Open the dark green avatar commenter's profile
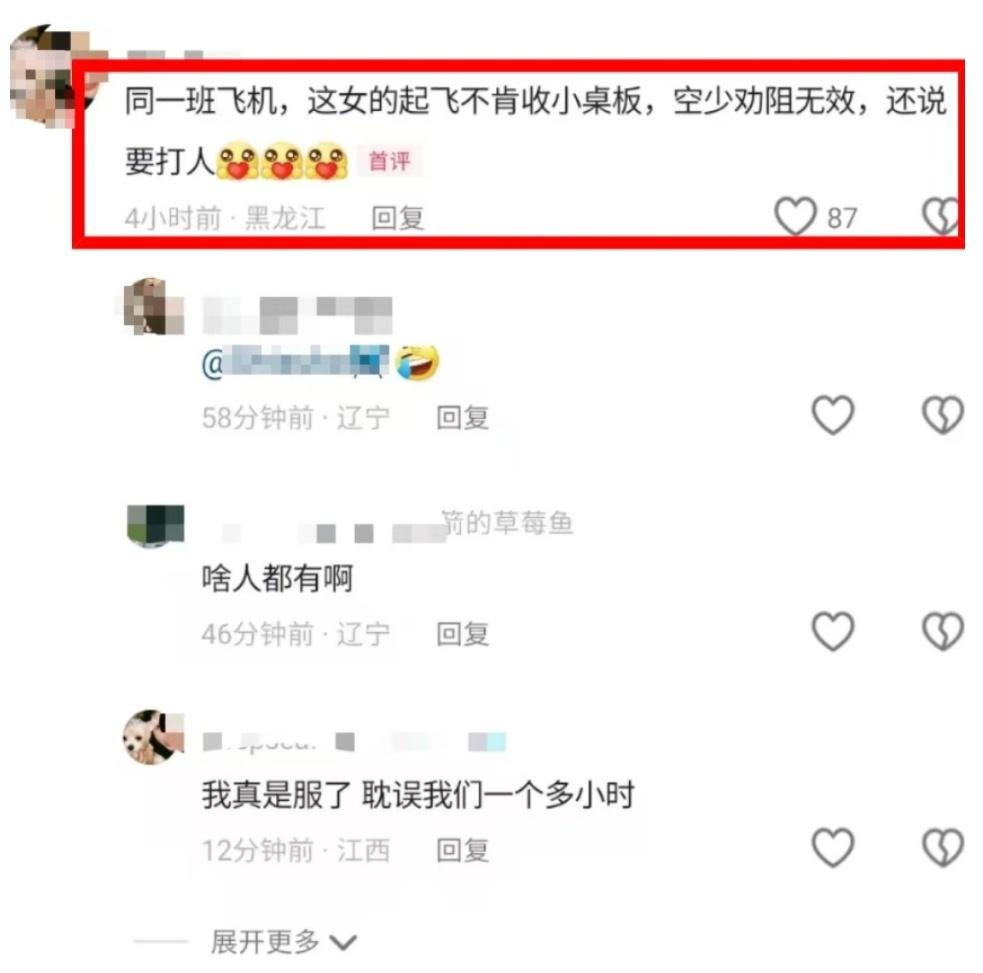The height and width of the screenshot is (973, 983). coord(155,525)
